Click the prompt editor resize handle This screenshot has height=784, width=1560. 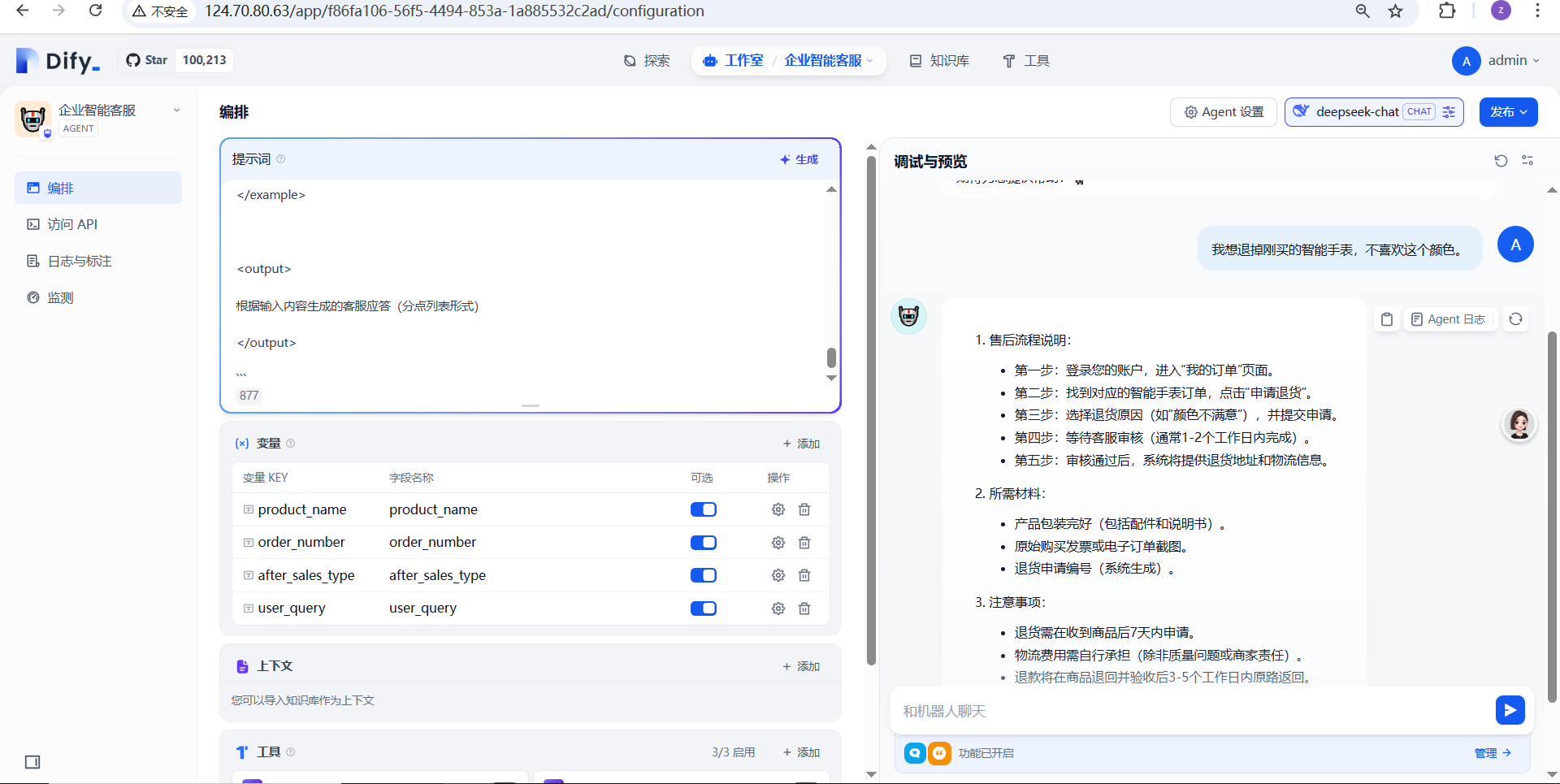(531, 405)
